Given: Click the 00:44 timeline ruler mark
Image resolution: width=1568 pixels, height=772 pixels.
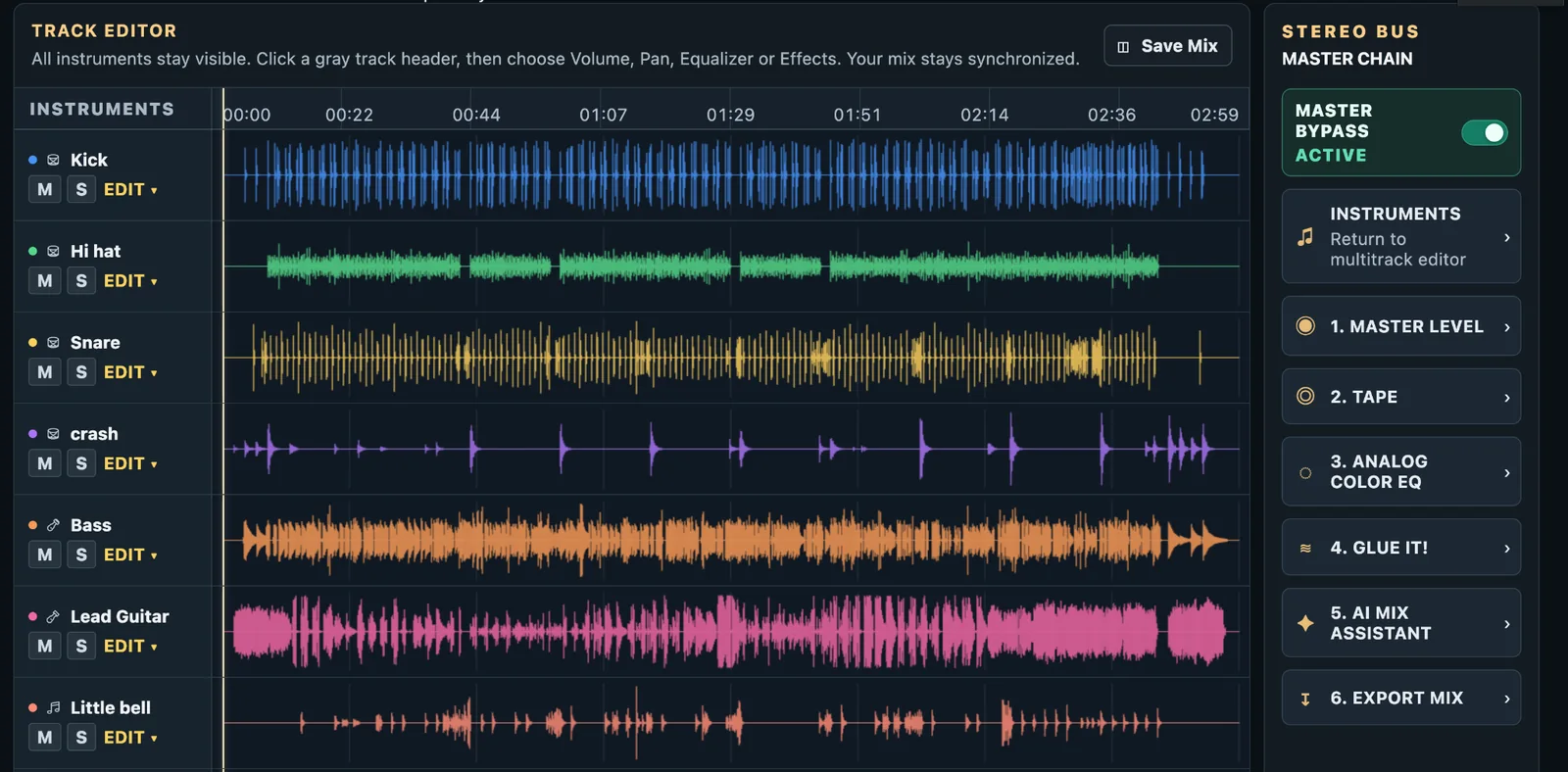Looking at the screenshot, I should point(476,115).
